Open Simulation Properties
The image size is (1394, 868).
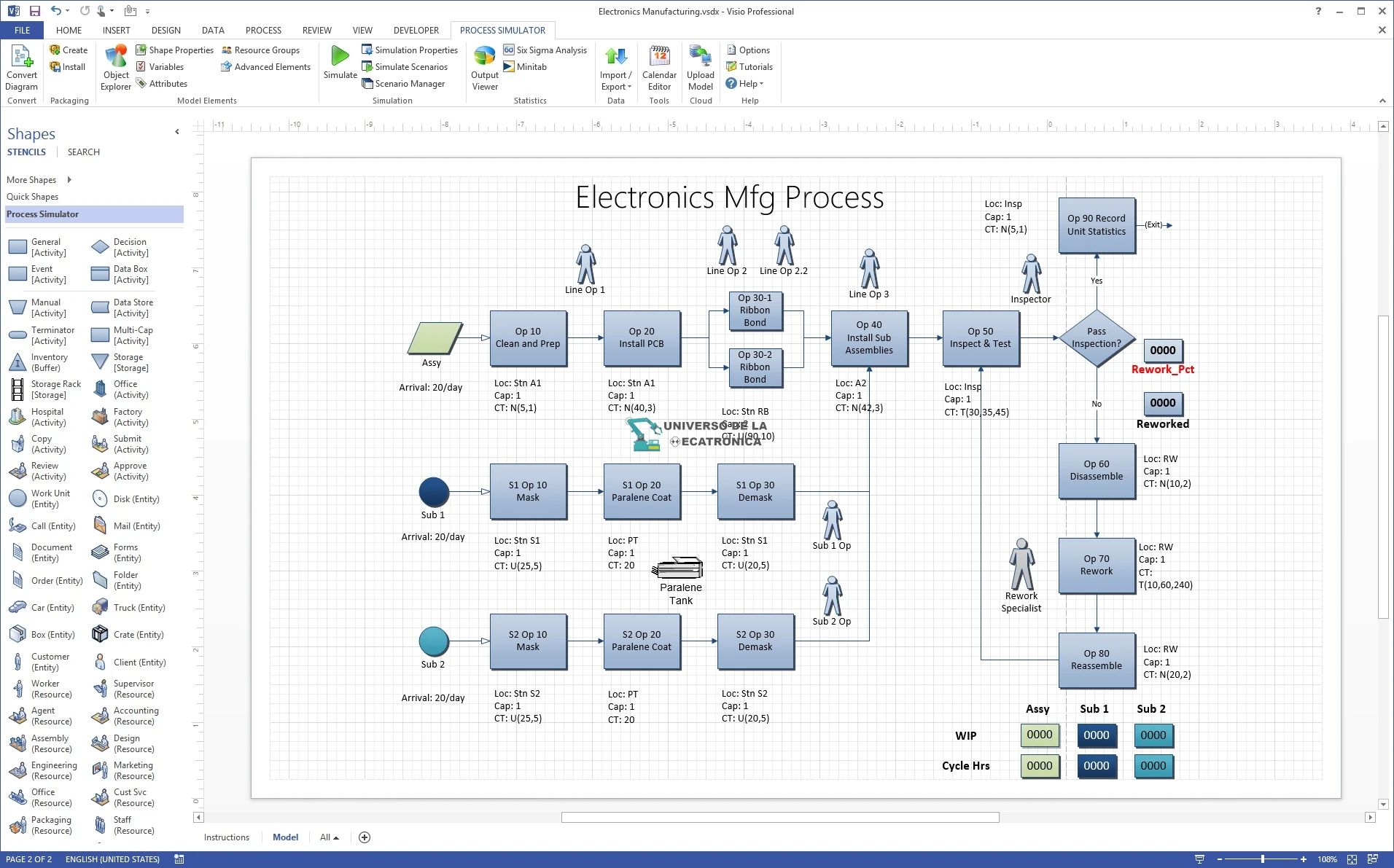410,50
